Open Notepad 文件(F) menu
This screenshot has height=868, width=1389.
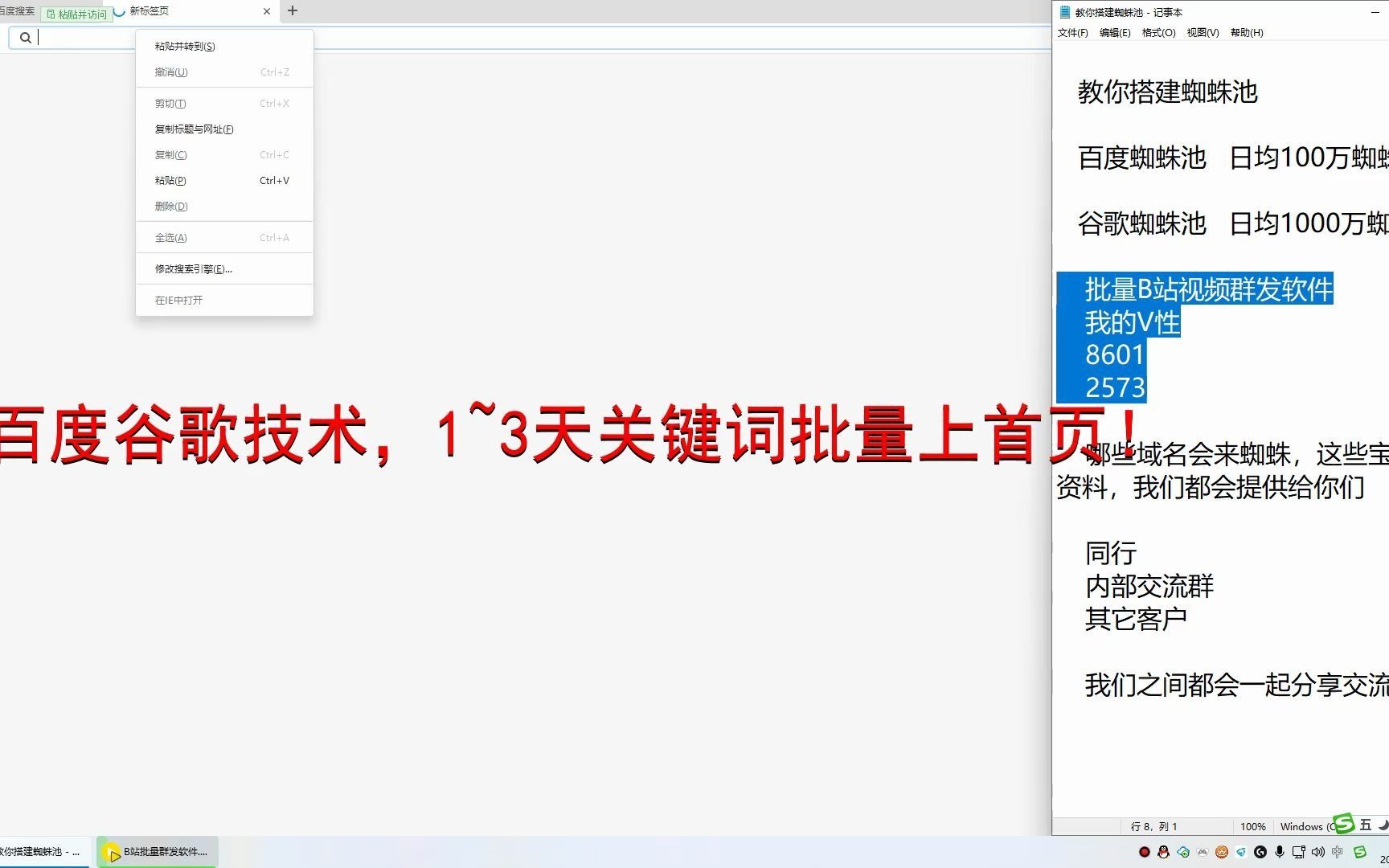click(x=1072, y=33)
